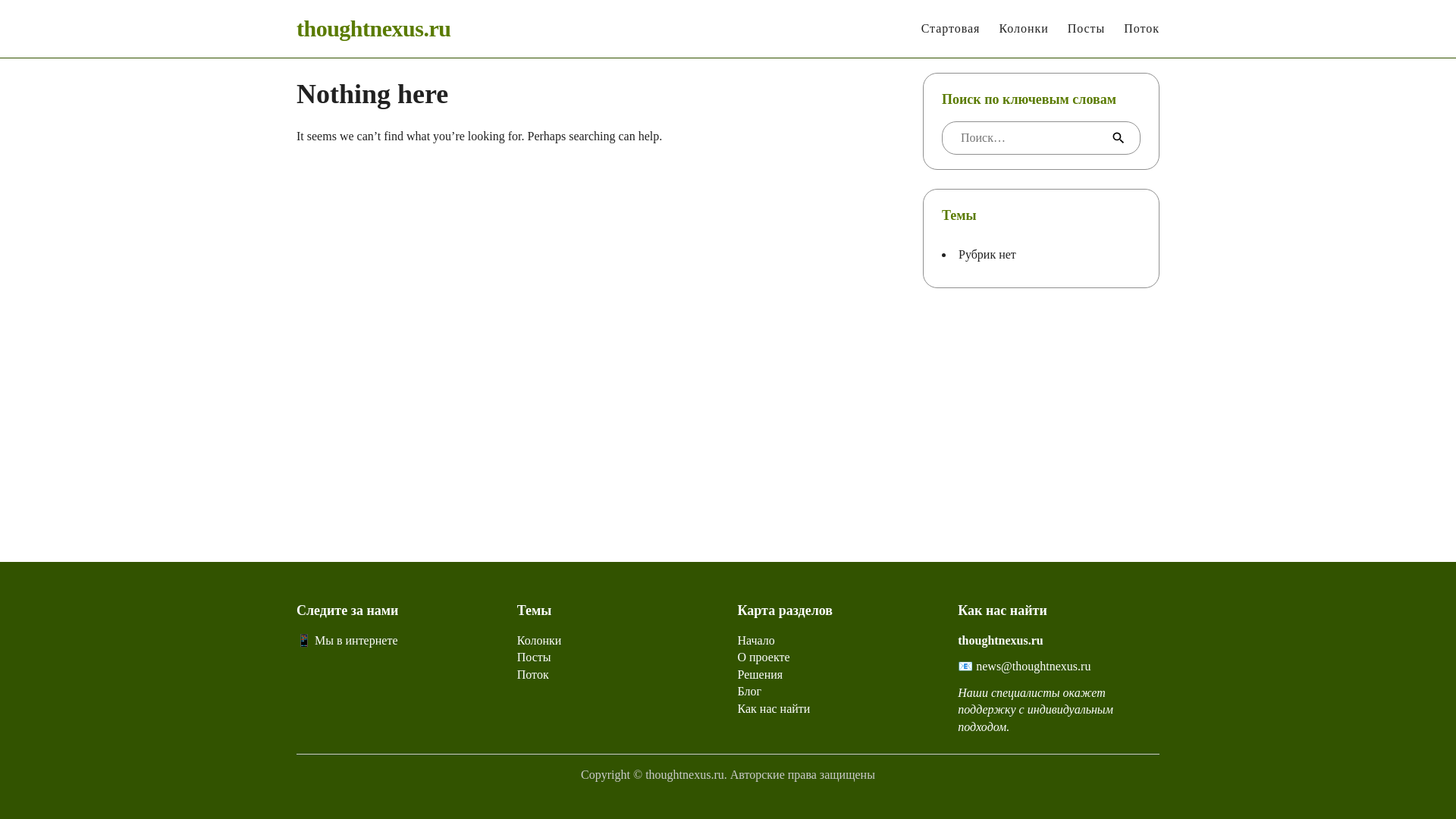
Task: Click the footer Темы column heading
Action: pyautogui.click(x=535, y=610)
